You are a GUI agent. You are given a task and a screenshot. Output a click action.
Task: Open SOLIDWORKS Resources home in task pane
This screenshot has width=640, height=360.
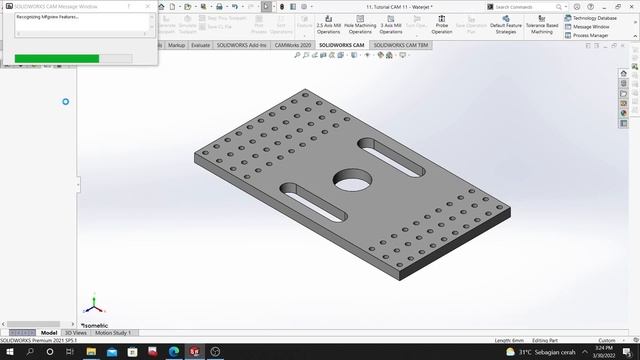tap(623, 73)
